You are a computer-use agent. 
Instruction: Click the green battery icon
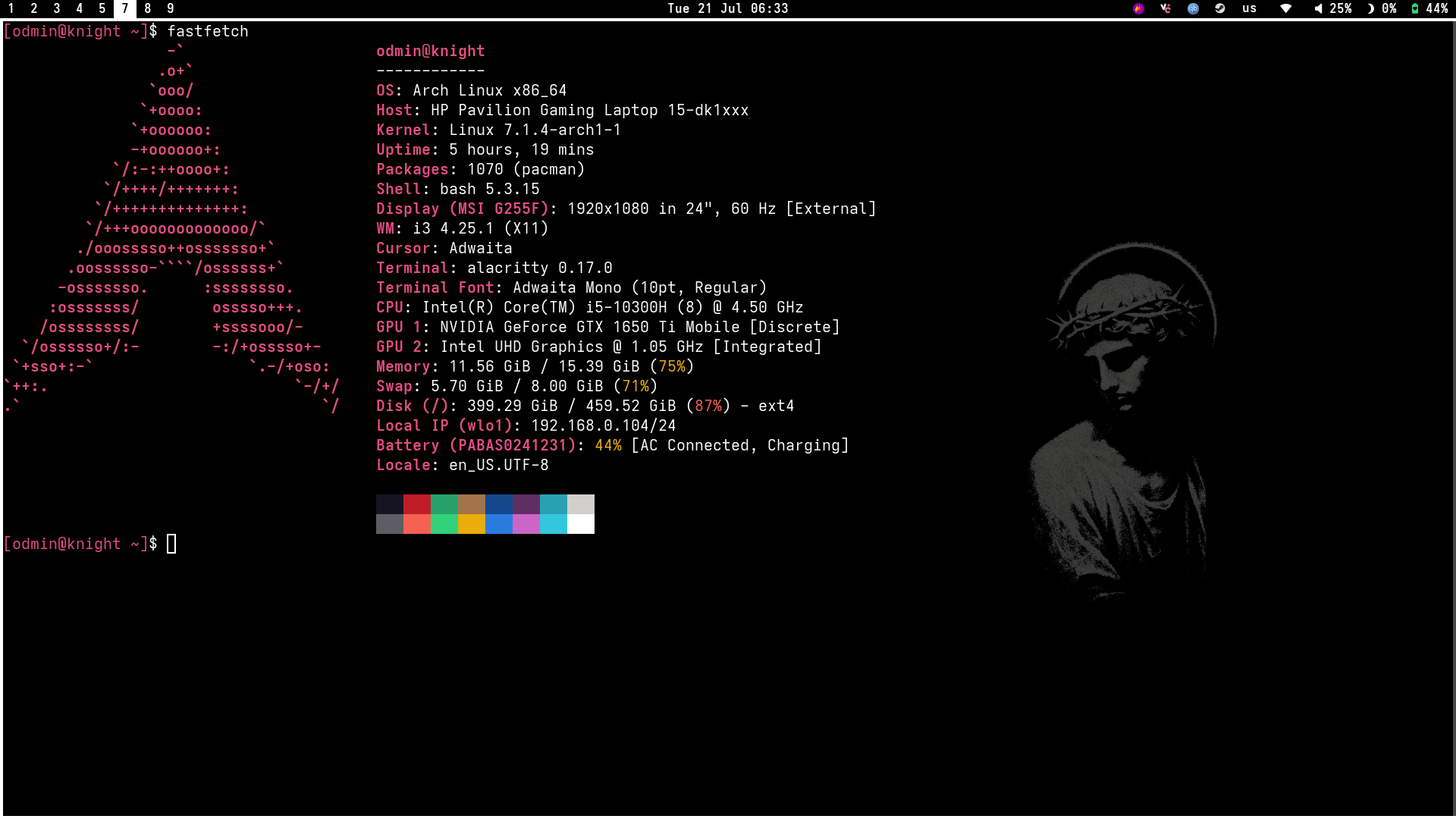[x=1415, y=8]
